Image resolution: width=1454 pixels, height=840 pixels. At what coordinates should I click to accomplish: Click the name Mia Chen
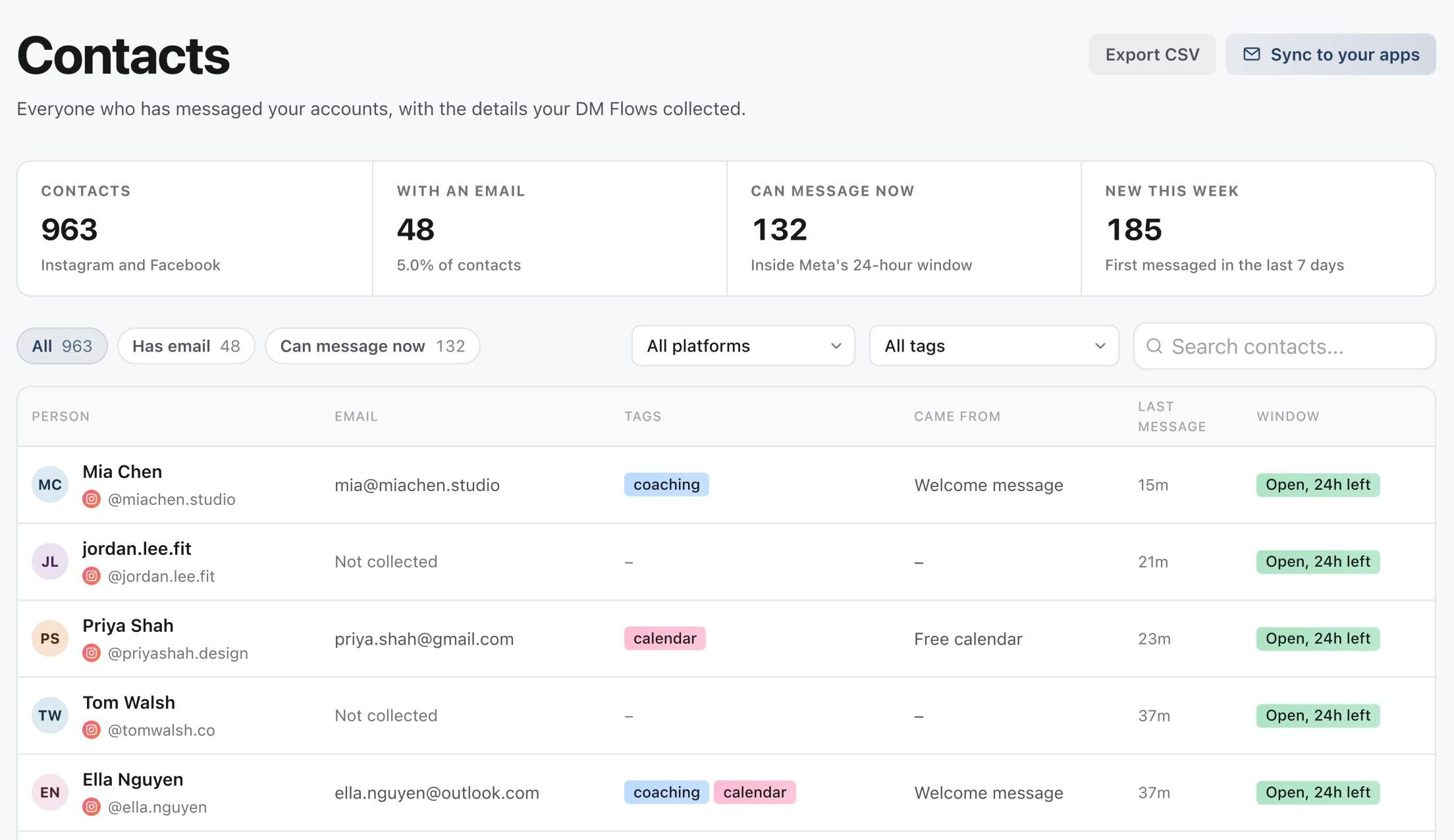(x=122, y=471)
